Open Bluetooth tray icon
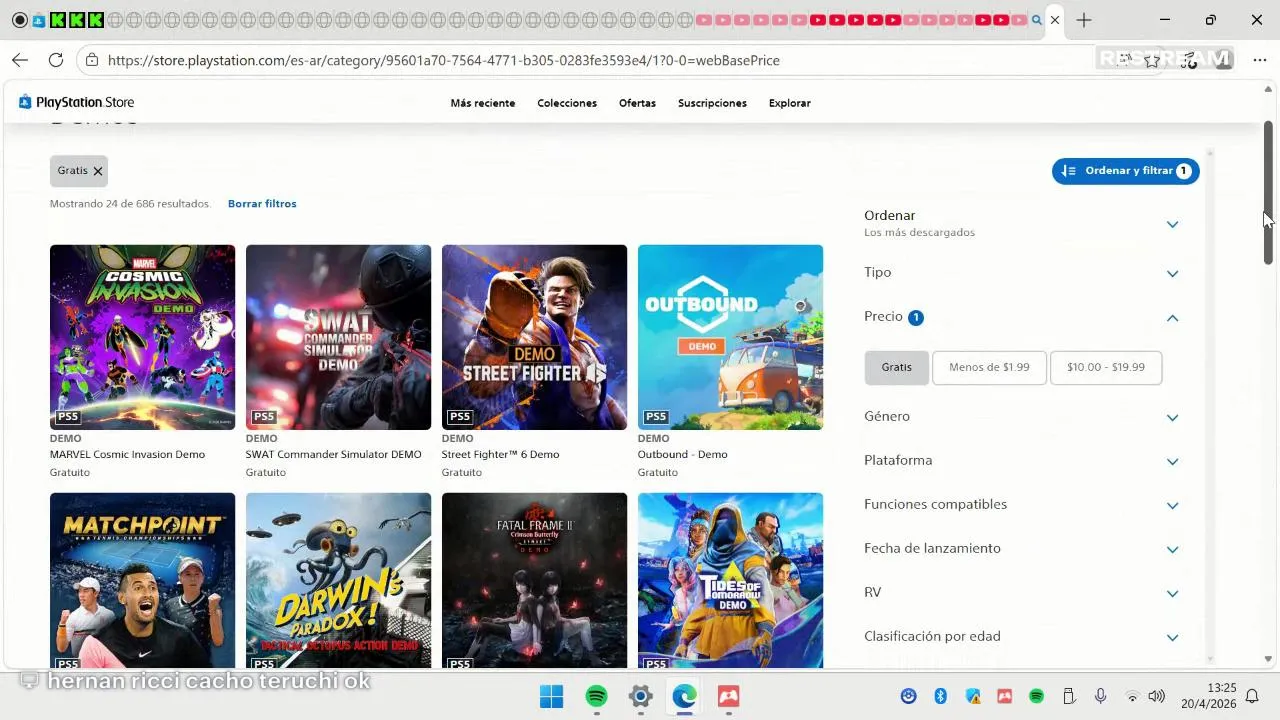1280x720 pixels. coord(940,696)
